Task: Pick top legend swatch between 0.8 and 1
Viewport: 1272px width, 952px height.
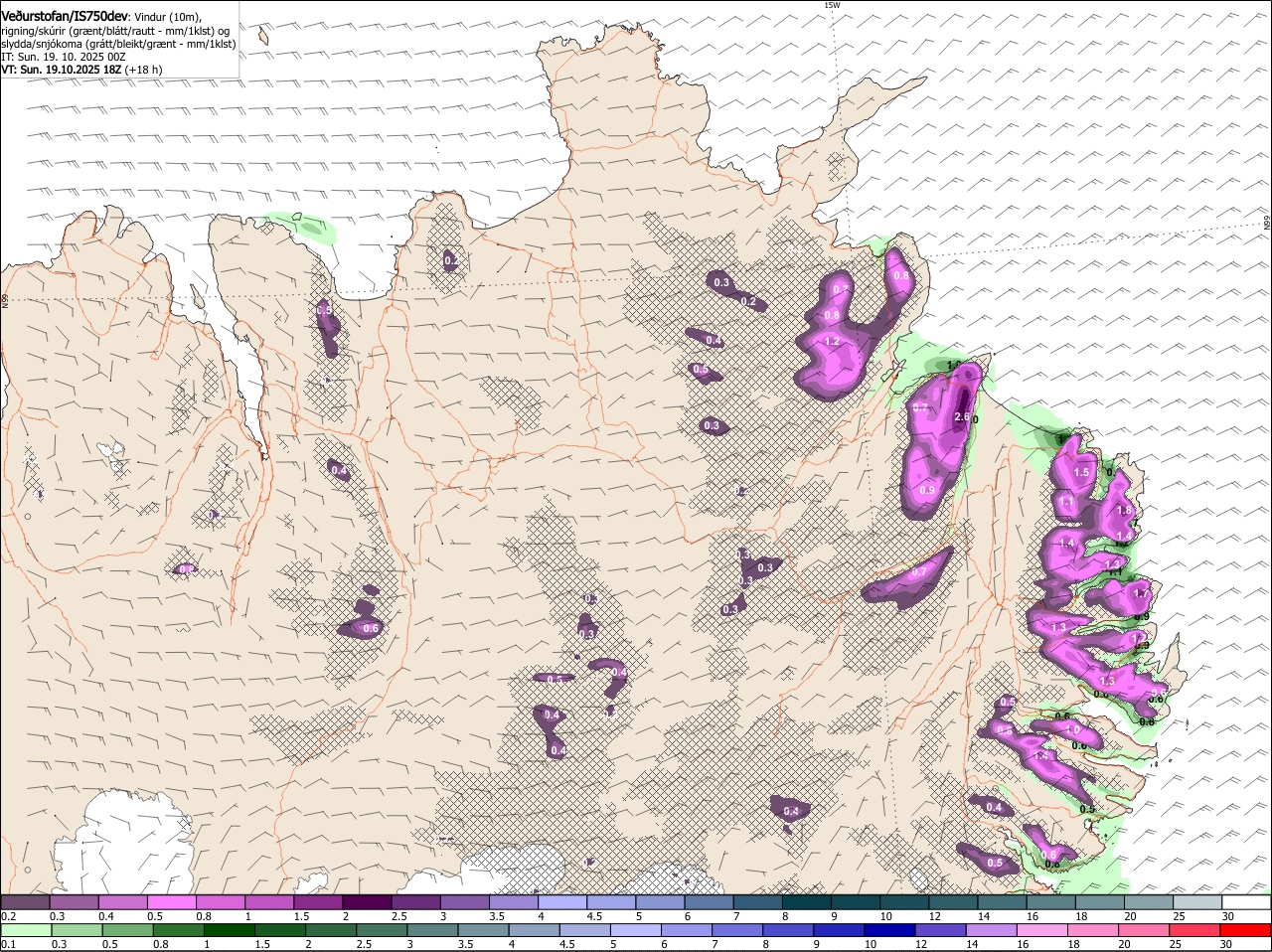Action: pos(220,902)
